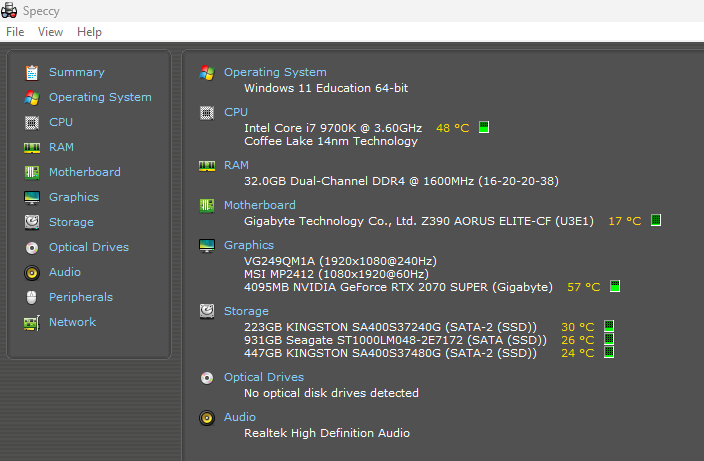Viewport: 704px width, 461px height.
Task: Click the Intel Core i7 9700K text
Action: [333, 128]
